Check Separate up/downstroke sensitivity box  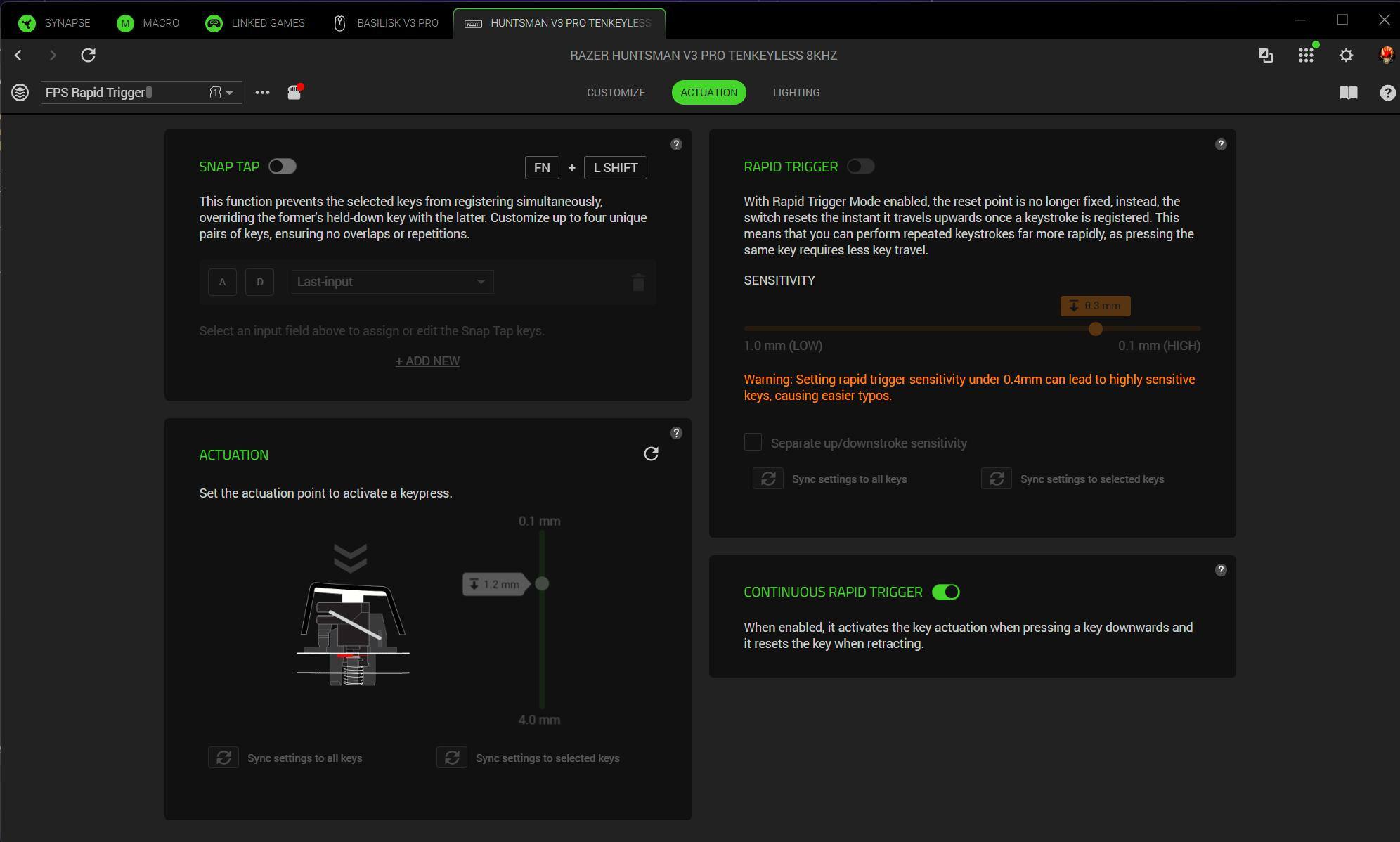(x=753, y=442)
